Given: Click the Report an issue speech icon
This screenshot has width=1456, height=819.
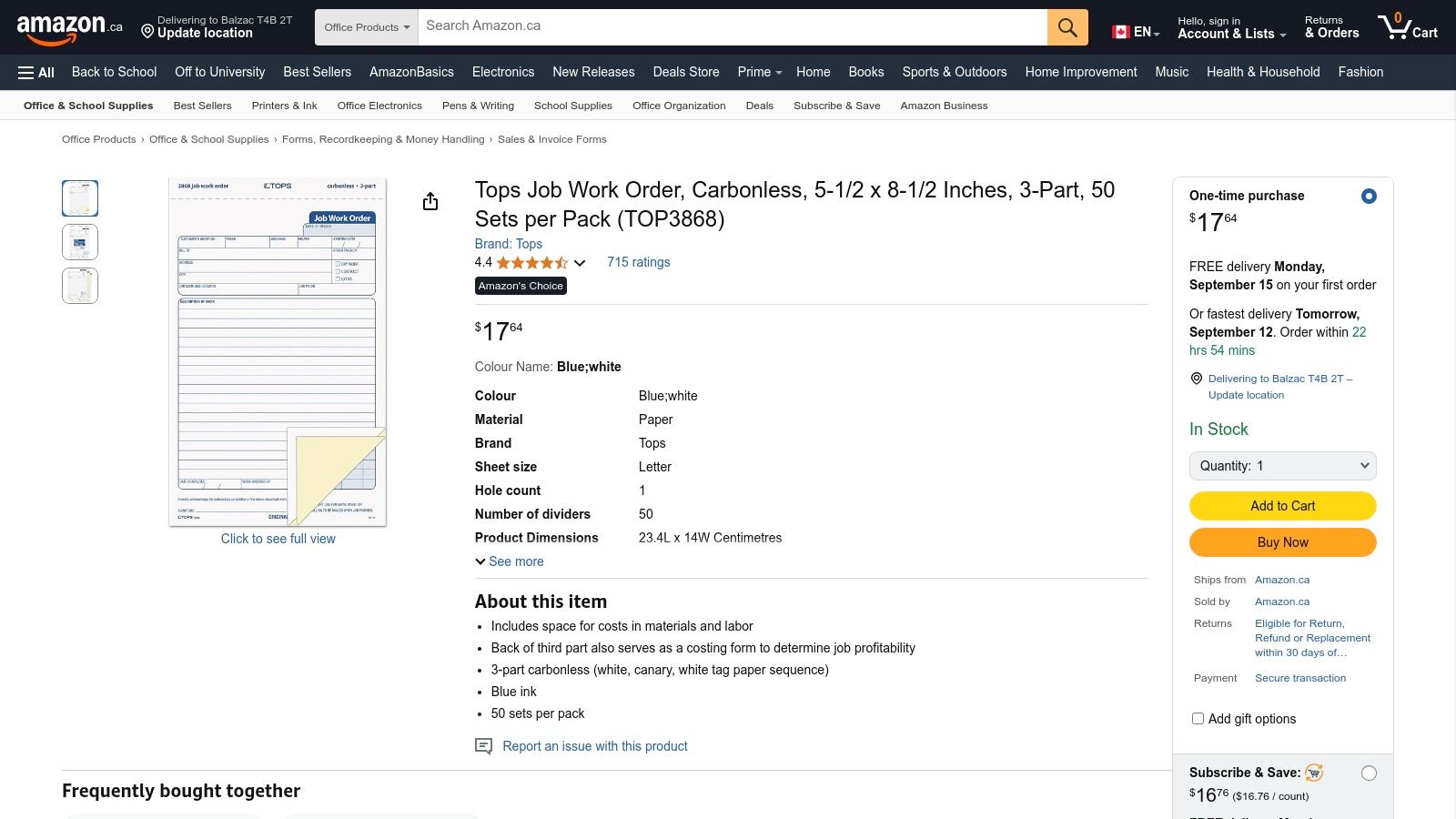Looking at the screenshot, I should click(x=483, y=746).
